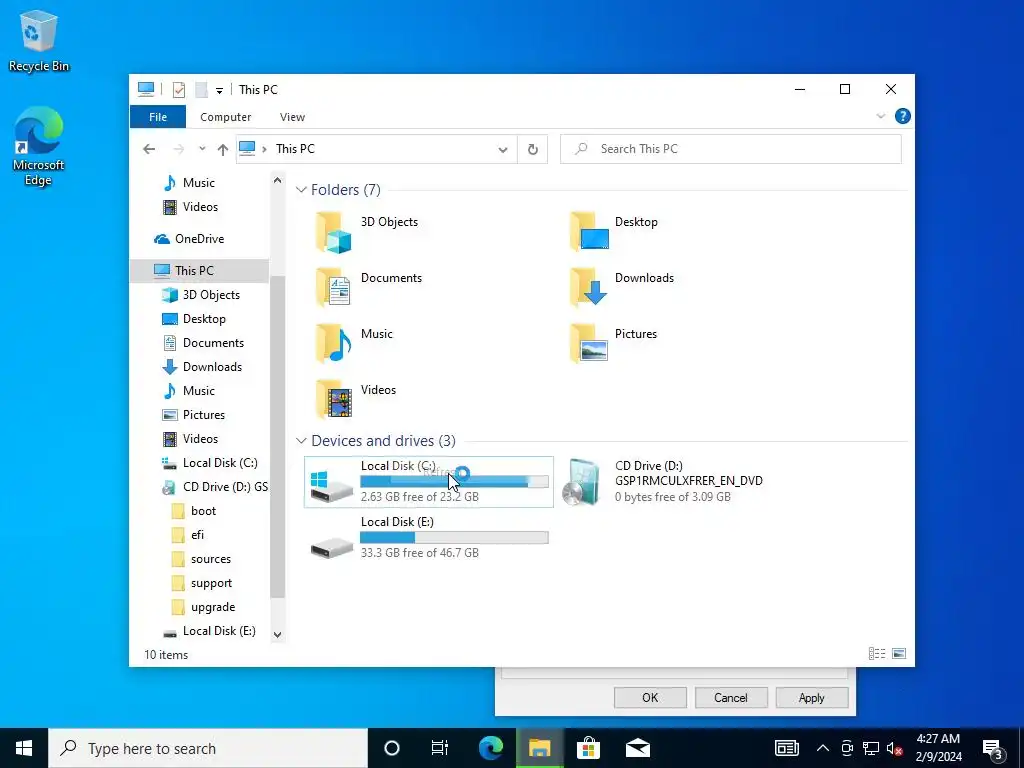Click the News and interests tray icon
Image resolution: width=1024 pixels, height=768 pixels.
tap(786, 748)
